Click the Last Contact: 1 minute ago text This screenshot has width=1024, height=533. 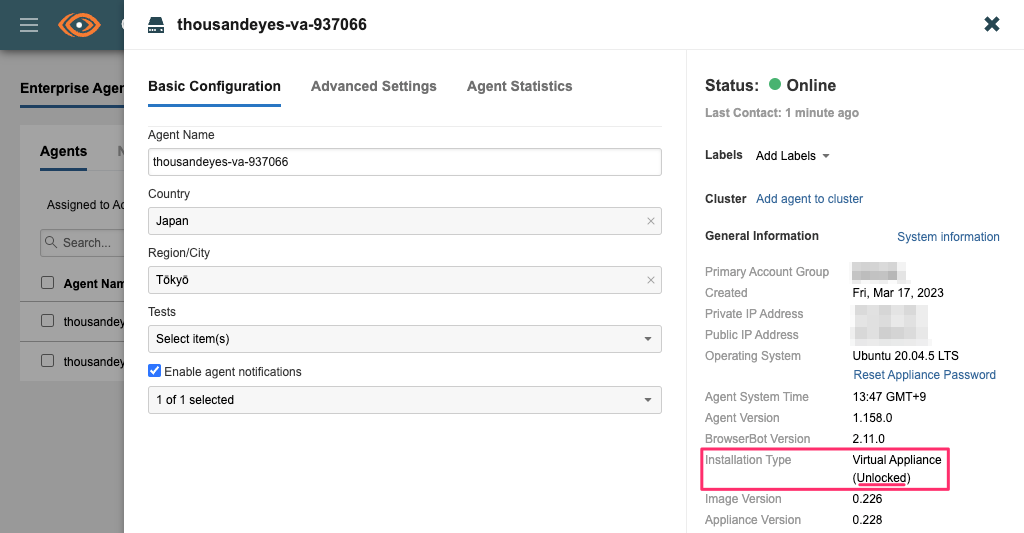[782, 113]
